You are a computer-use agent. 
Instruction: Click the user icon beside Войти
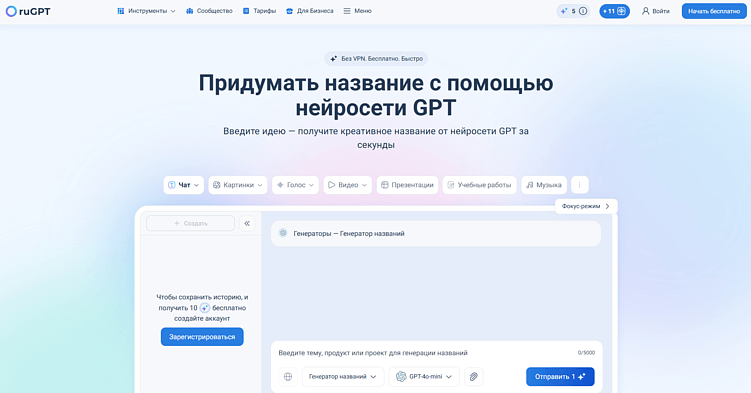pos(646,11)
